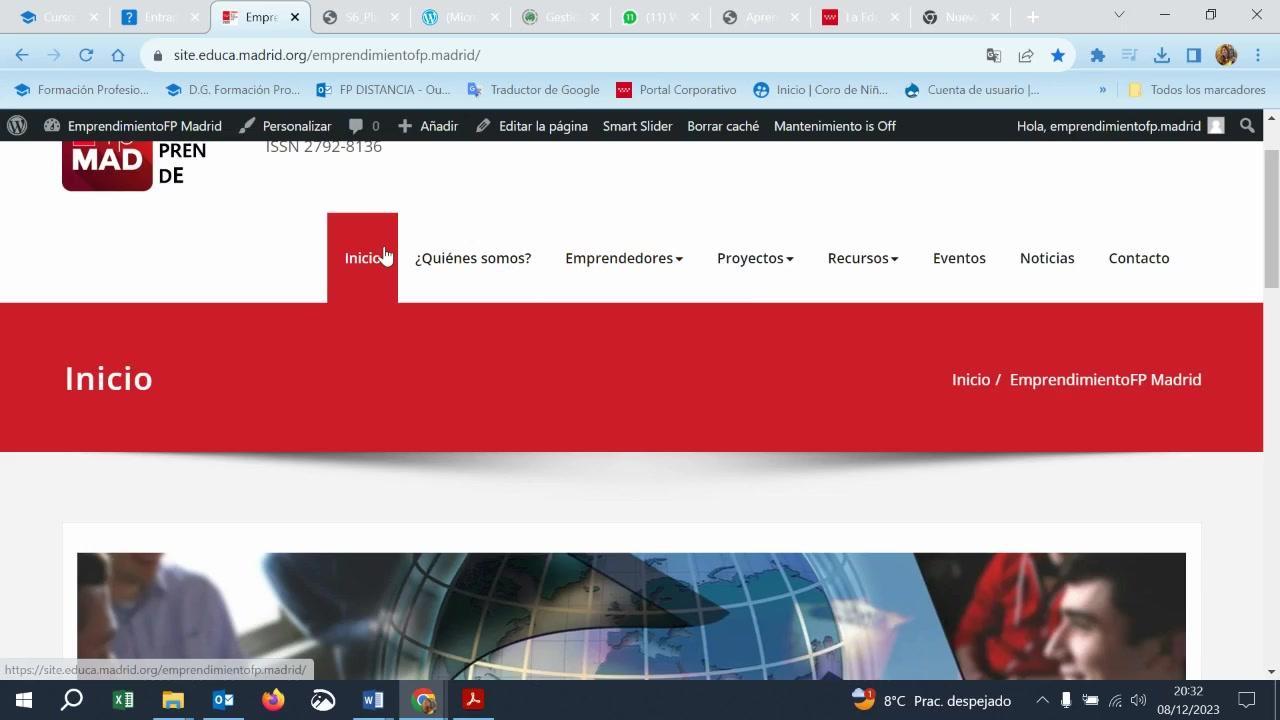Viewport: 1280px width, 720px height.
Task: Open the Traductor de Google bookmark
Action: (x=534, y=90)
